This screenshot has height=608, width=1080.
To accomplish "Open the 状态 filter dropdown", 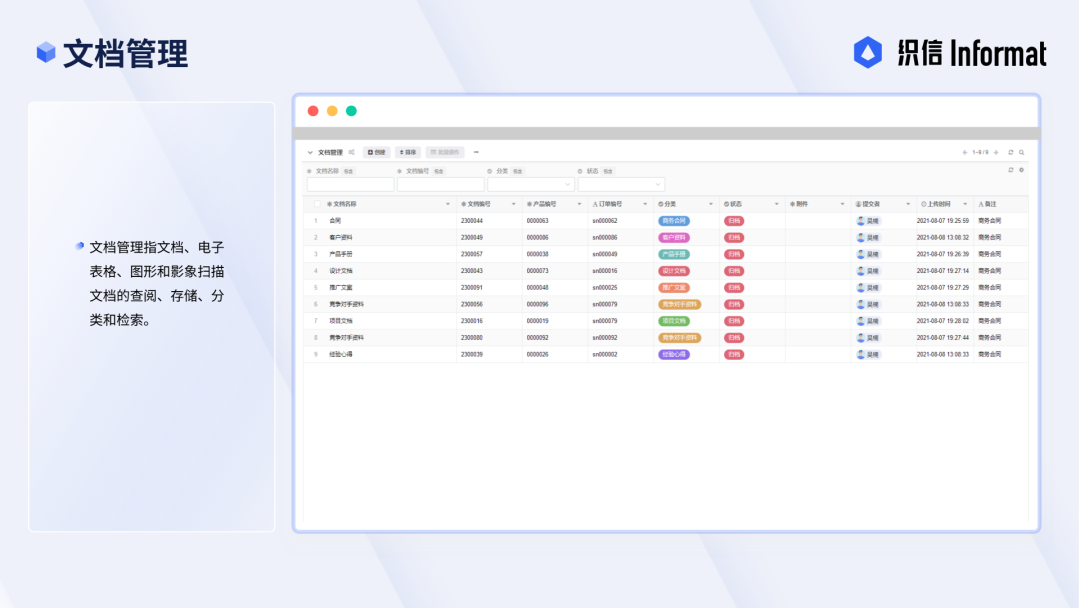I will [621, 185].
